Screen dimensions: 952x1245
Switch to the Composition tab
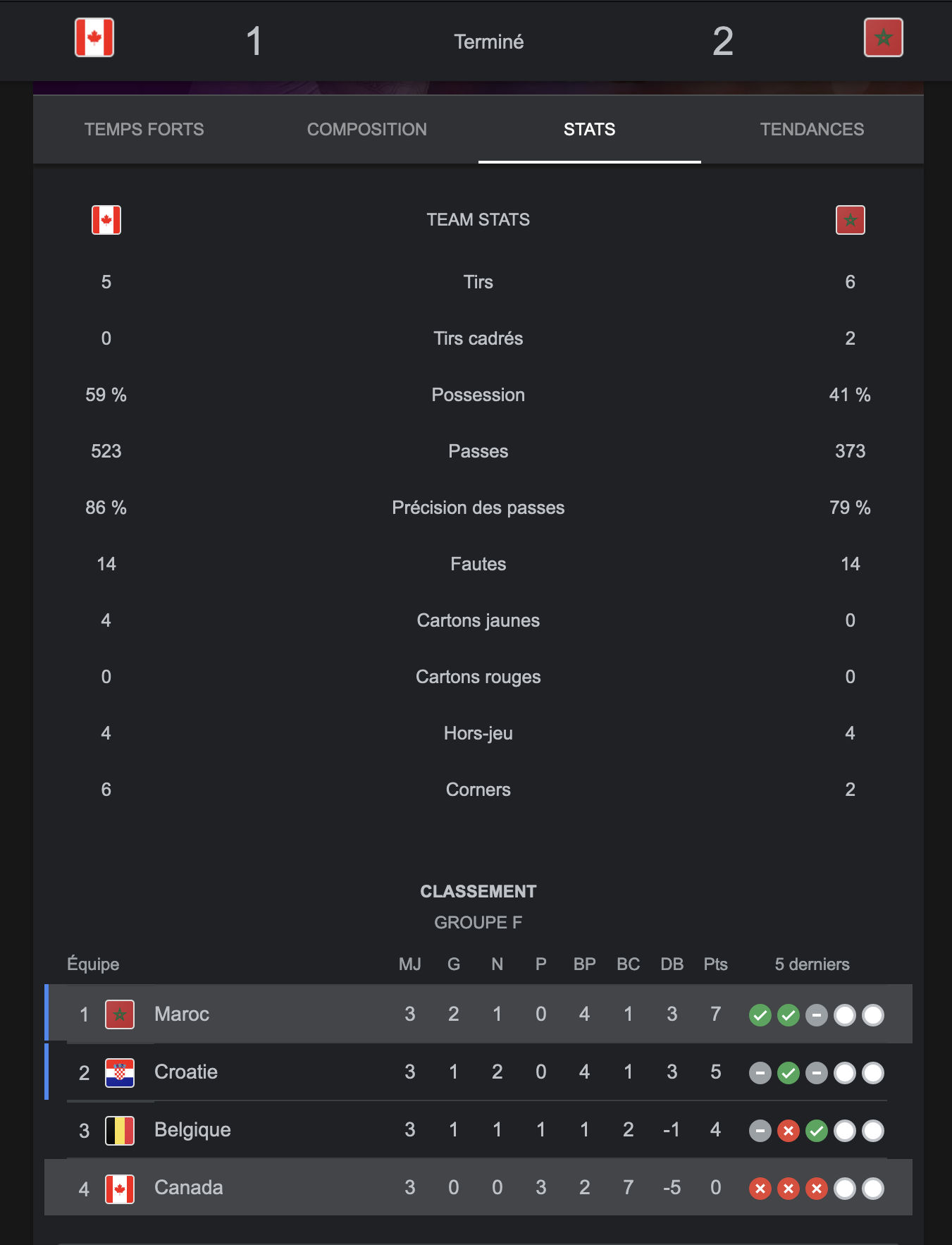point(367,130)
